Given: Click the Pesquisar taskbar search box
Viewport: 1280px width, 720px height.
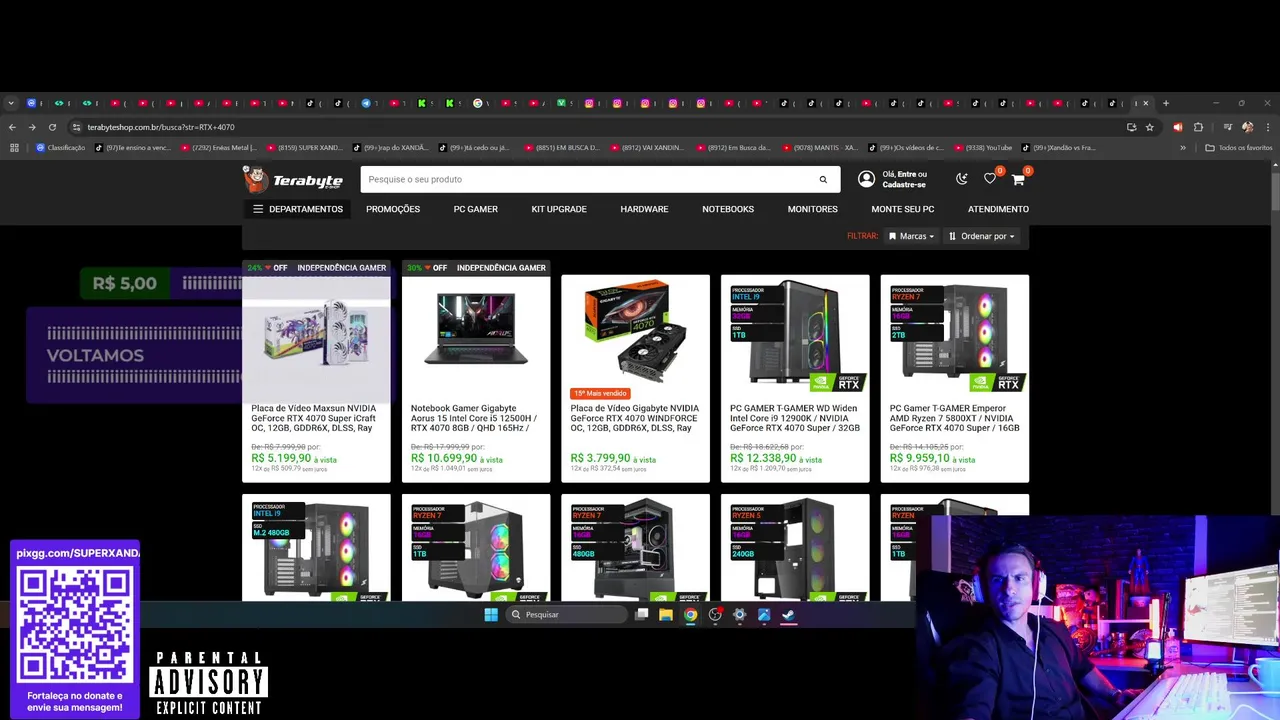Looking at the screenshot, I should coord(567,615).
